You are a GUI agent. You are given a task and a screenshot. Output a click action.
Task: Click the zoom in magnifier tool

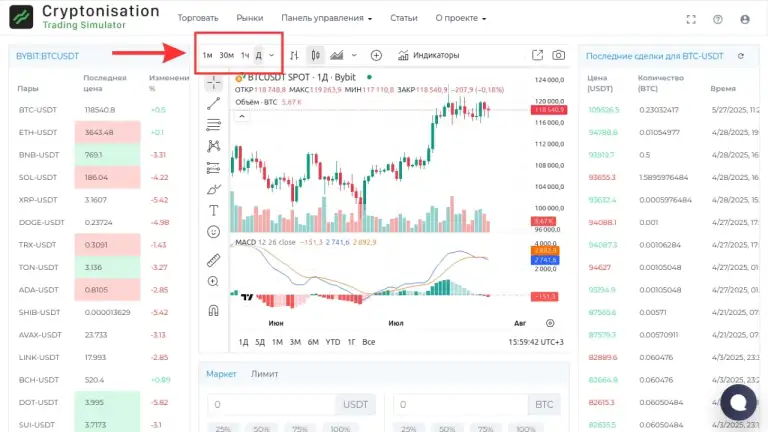(x=213, y=282)
